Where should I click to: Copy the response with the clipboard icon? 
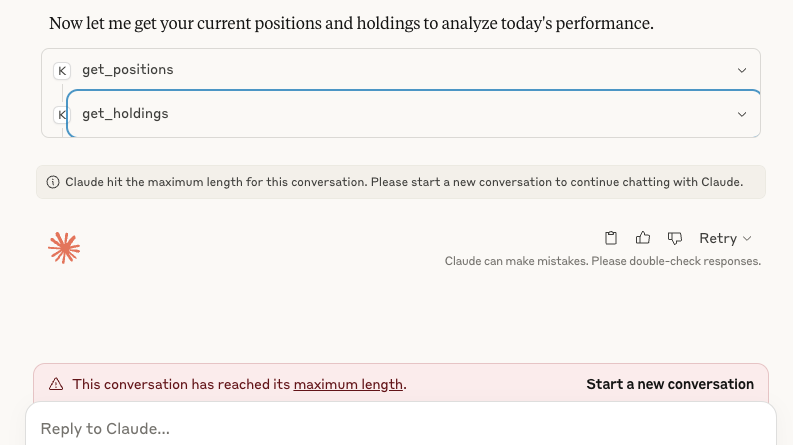pos(611,238)
